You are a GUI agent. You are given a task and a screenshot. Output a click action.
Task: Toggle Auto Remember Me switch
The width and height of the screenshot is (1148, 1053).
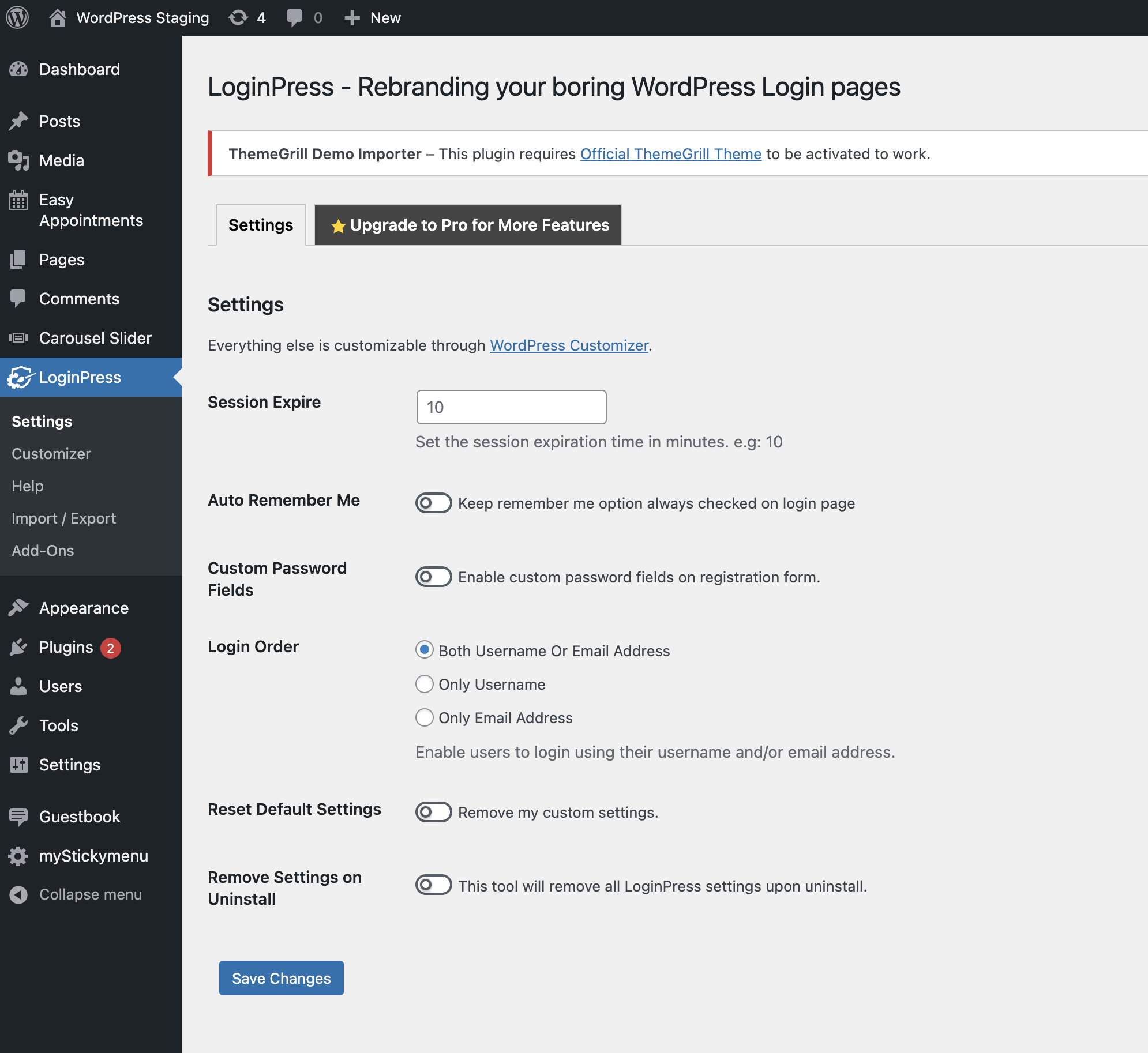[433, 503]
